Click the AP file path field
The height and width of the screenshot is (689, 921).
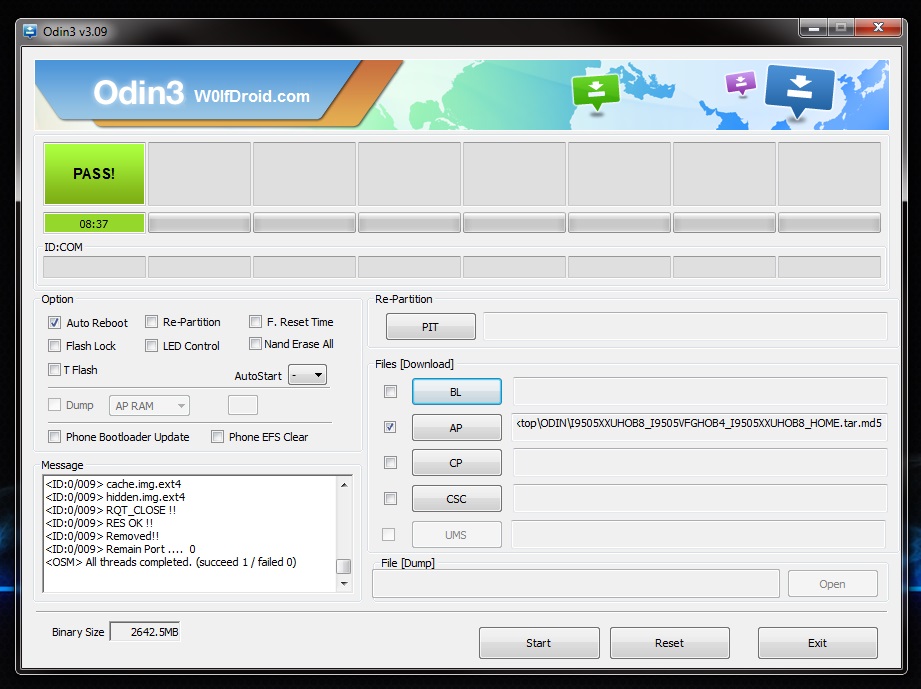point(700,427)
